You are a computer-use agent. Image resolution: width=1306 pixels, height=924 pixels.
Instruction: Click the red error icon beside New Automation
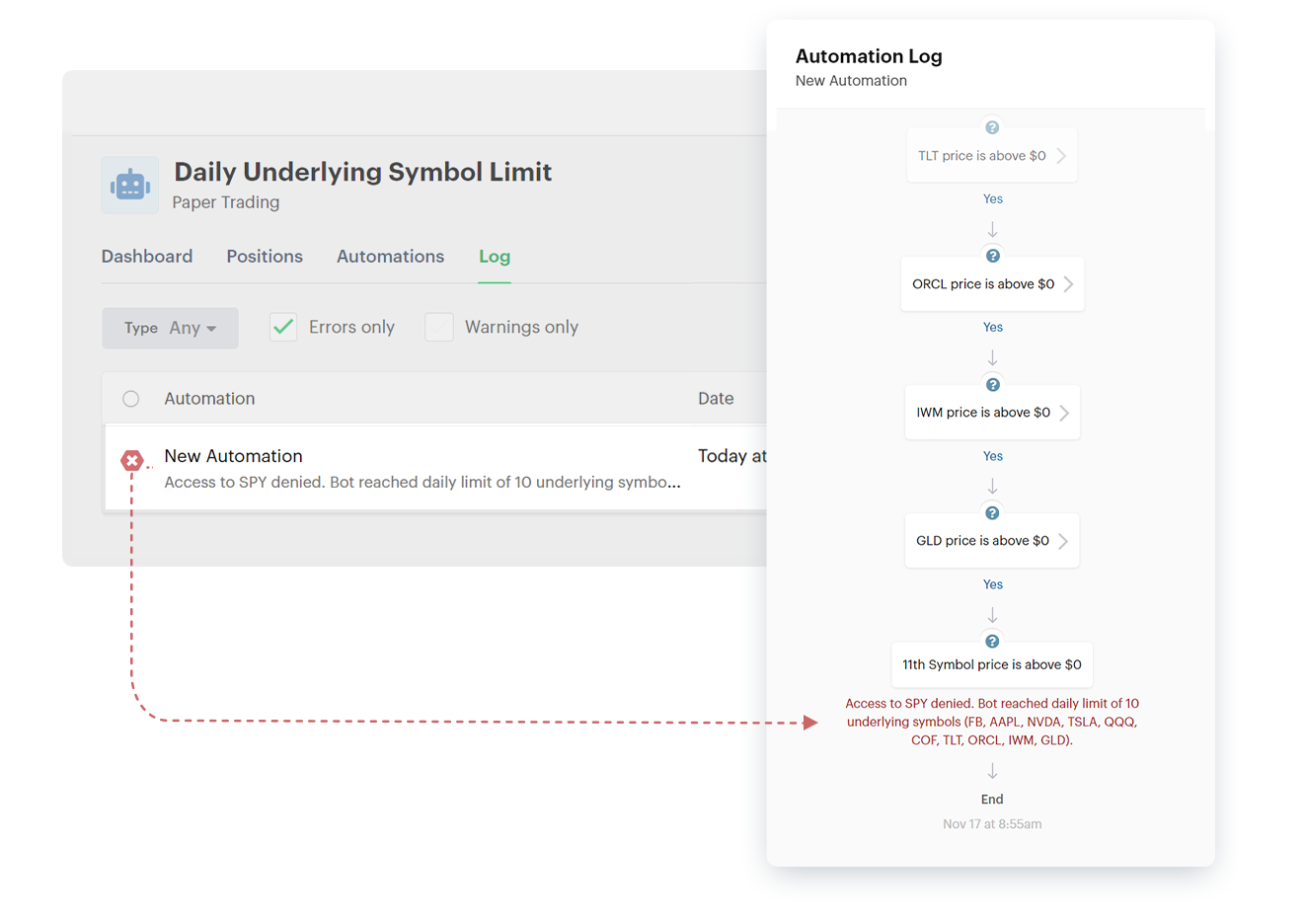pos(132,460)
